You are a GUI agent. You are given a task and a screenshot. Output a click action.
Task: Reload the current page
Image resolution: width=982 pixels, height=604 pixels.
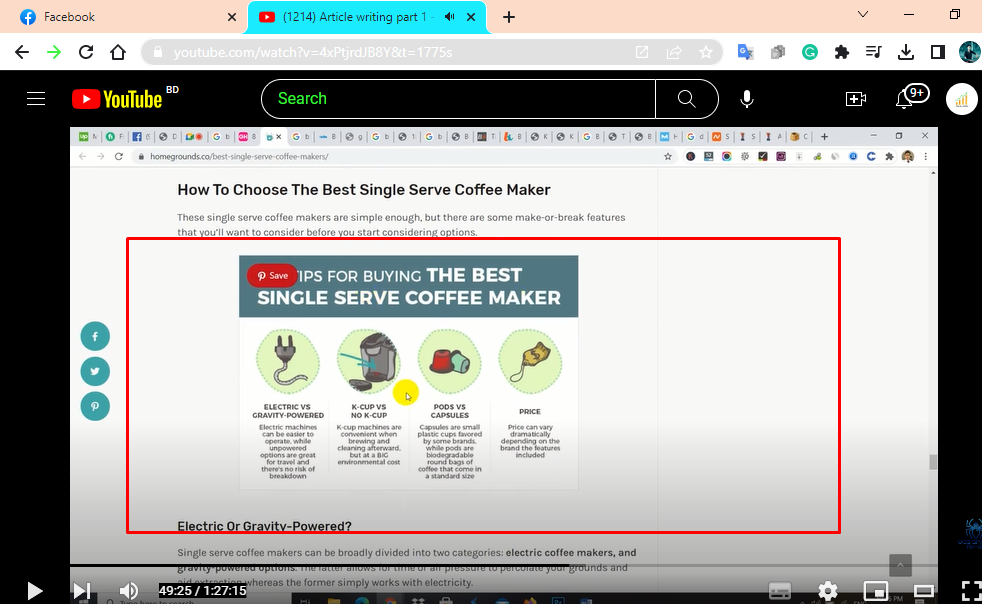tap(86, 52)
